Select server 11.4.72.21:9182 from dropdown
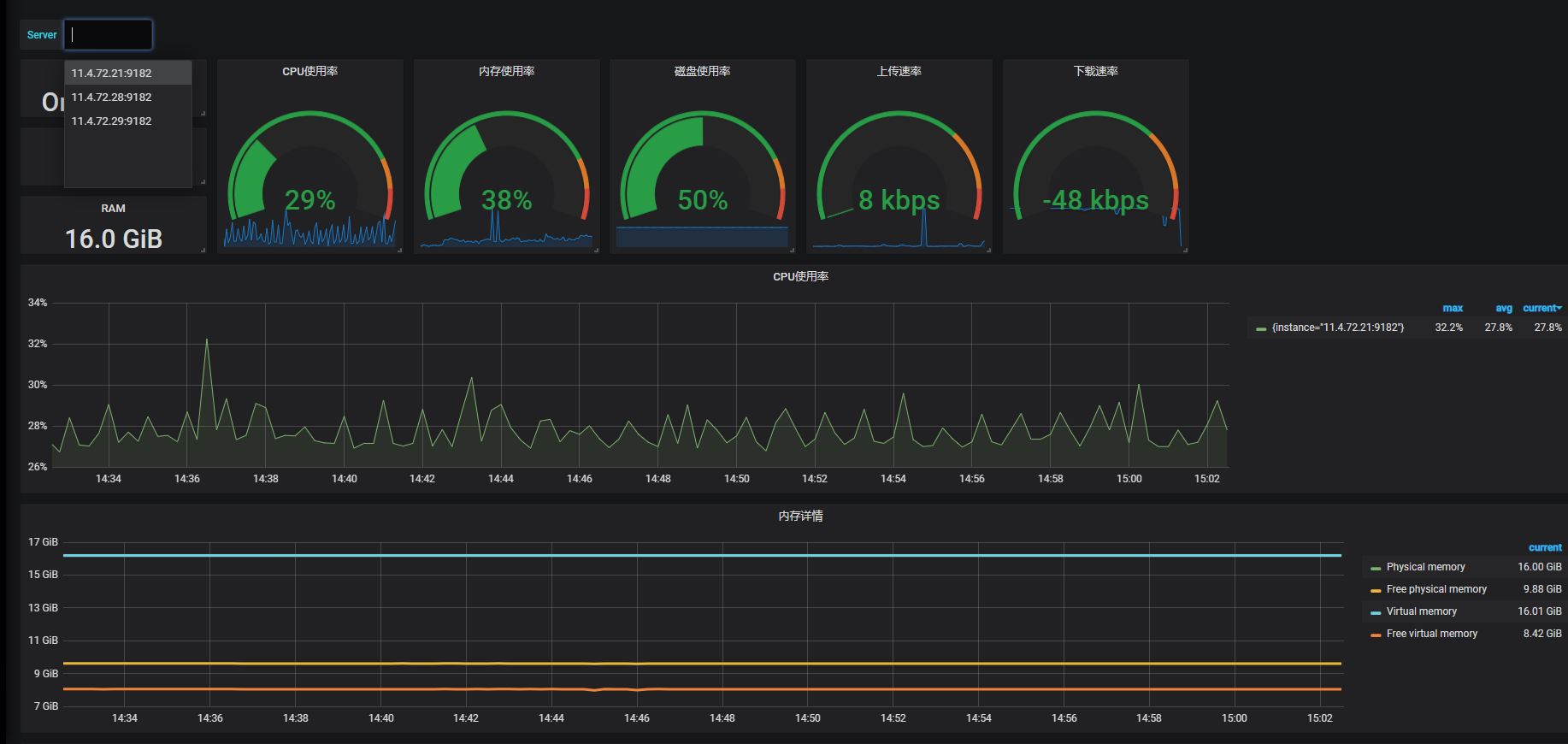This screenshot has height=744, width=1568. pyautogui.click(x=128, y=73)
